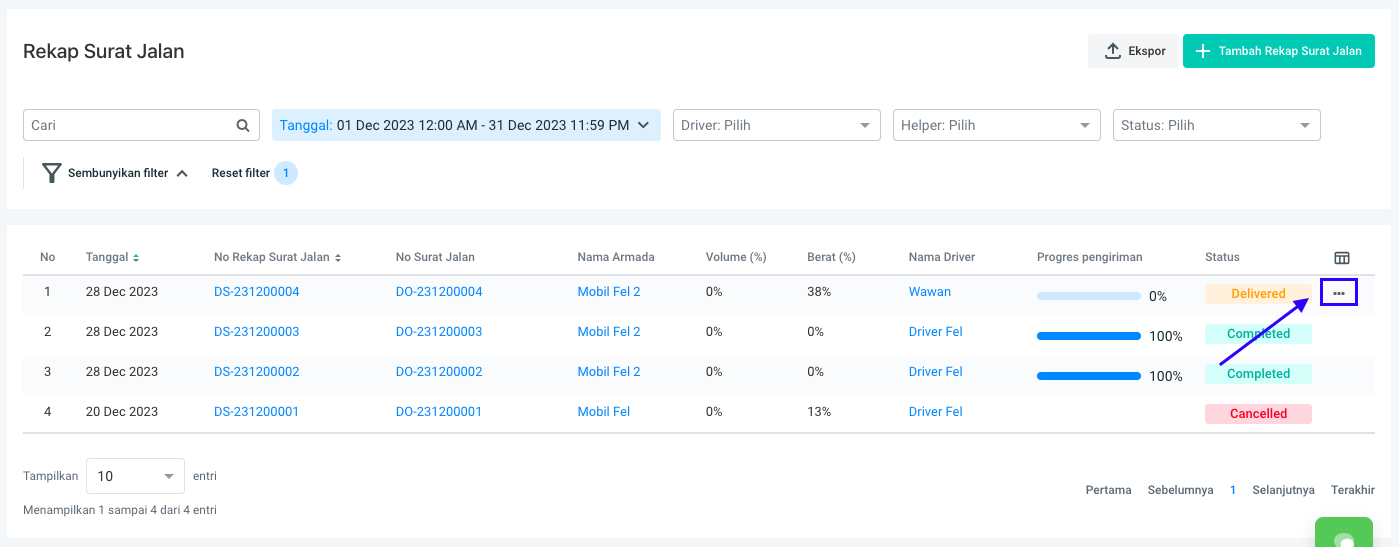Expand the Helper: Pilih dropdown

pos(996,125)
